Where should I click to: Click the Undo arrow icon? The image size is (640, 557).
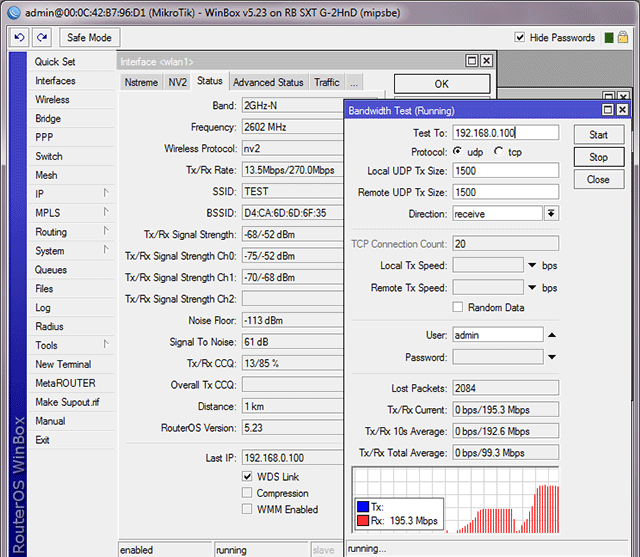(19, 38)
